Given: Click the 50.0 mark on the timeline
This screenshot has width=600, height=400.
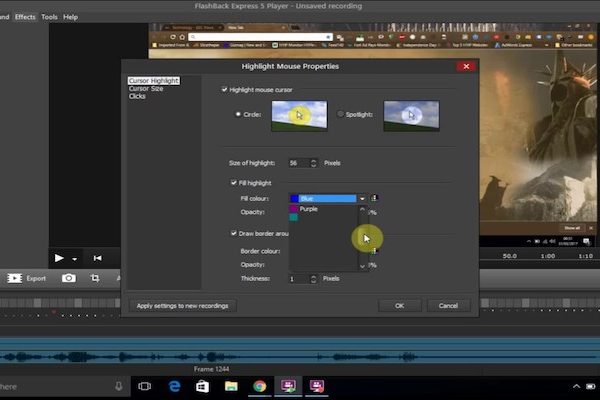Looking at the screenshot, I should coord(509,256).
